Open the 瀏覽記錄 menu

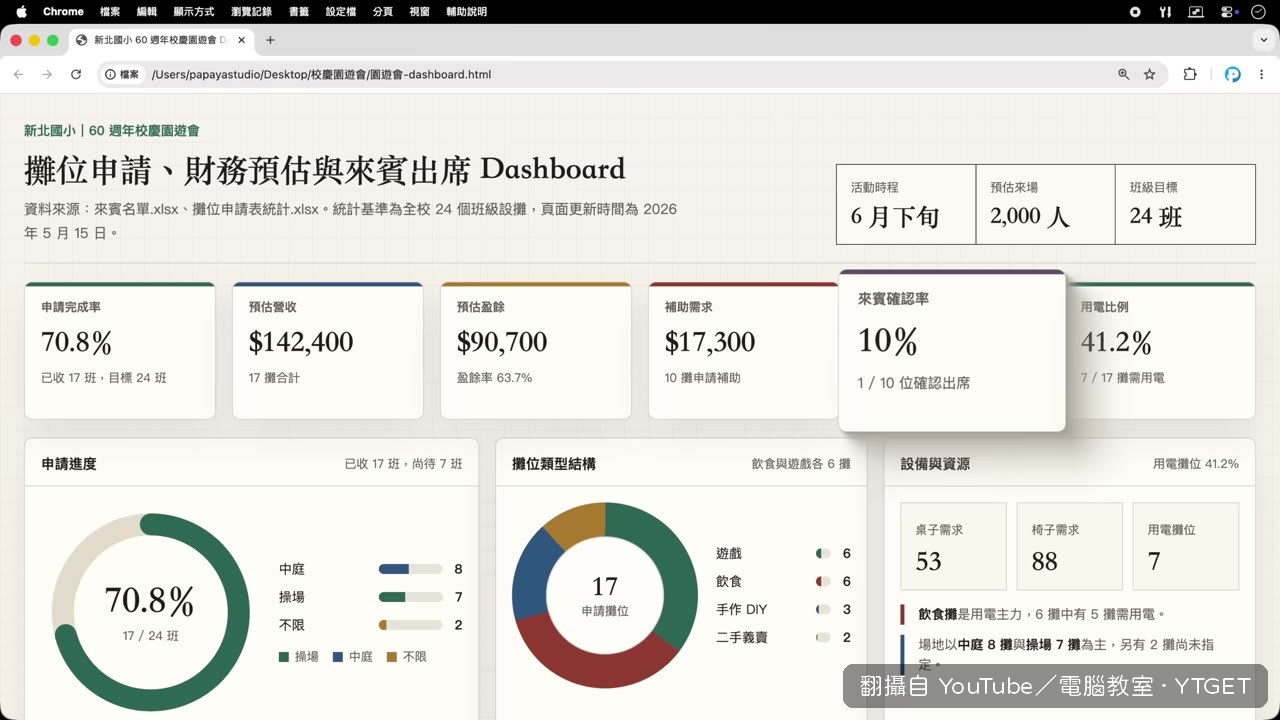click(251, 12)
